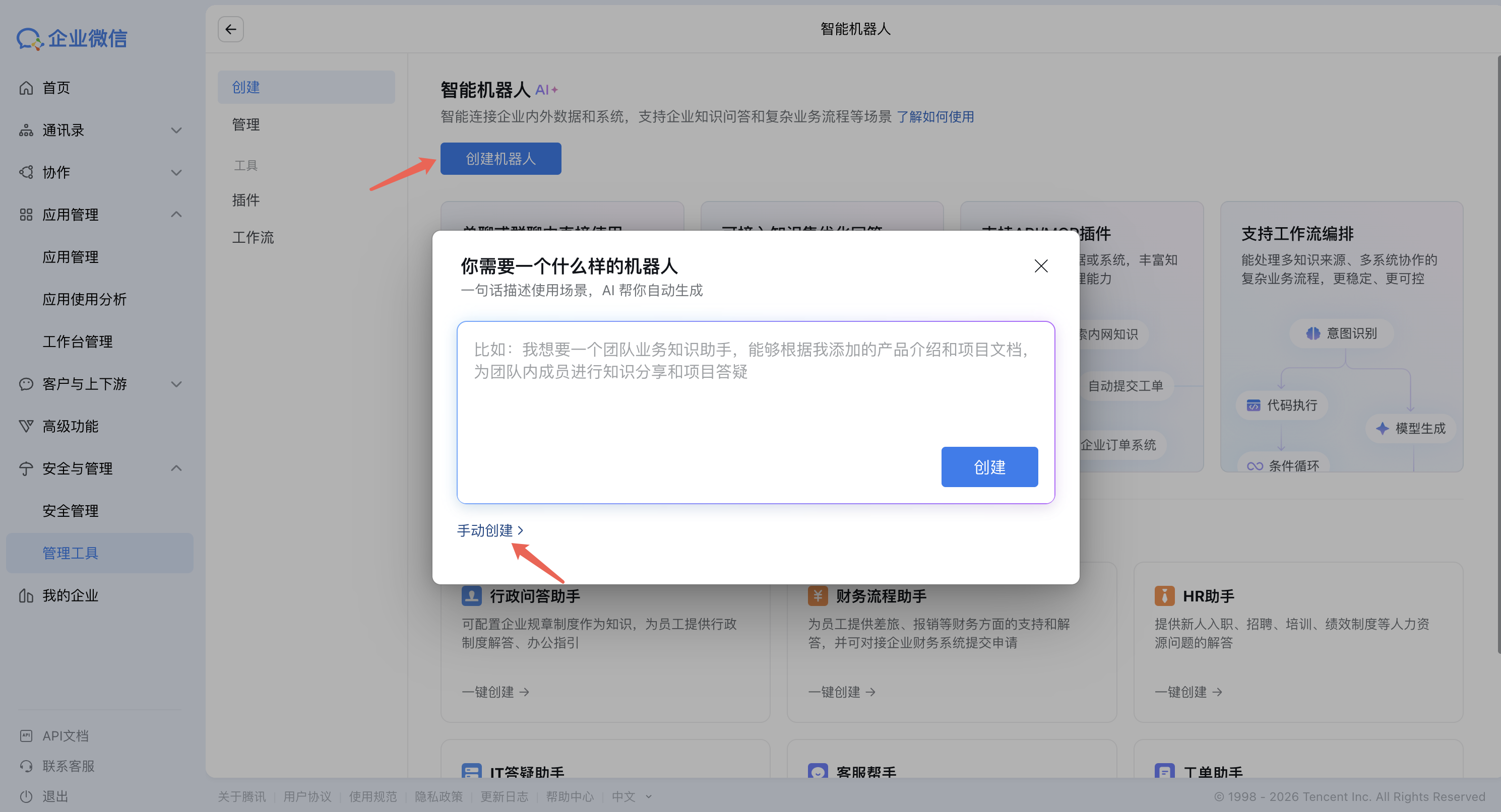The width and height of the screenshot is (1501, 812).
Task: Open 我的企业 in sidebar
Action: point(70,595)
